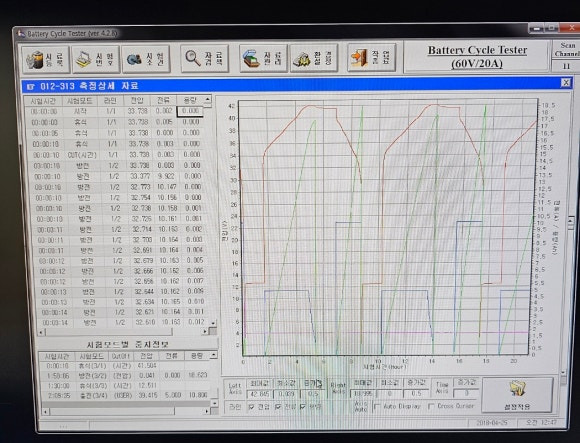580x443 pixels.
Task: Edit the Left Axis increment field
Action: pyautogui.click(x=313, y=394)
